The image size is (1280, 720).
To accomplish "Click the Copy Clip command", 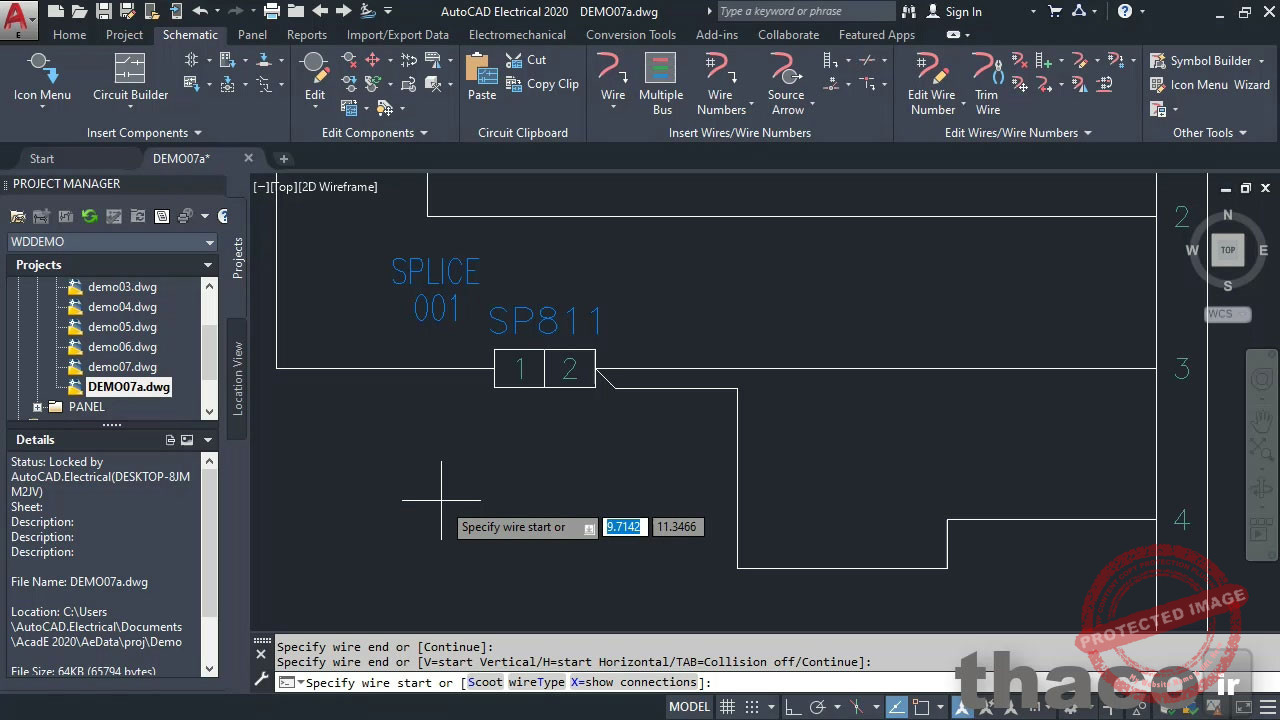I will pos(543,84).
